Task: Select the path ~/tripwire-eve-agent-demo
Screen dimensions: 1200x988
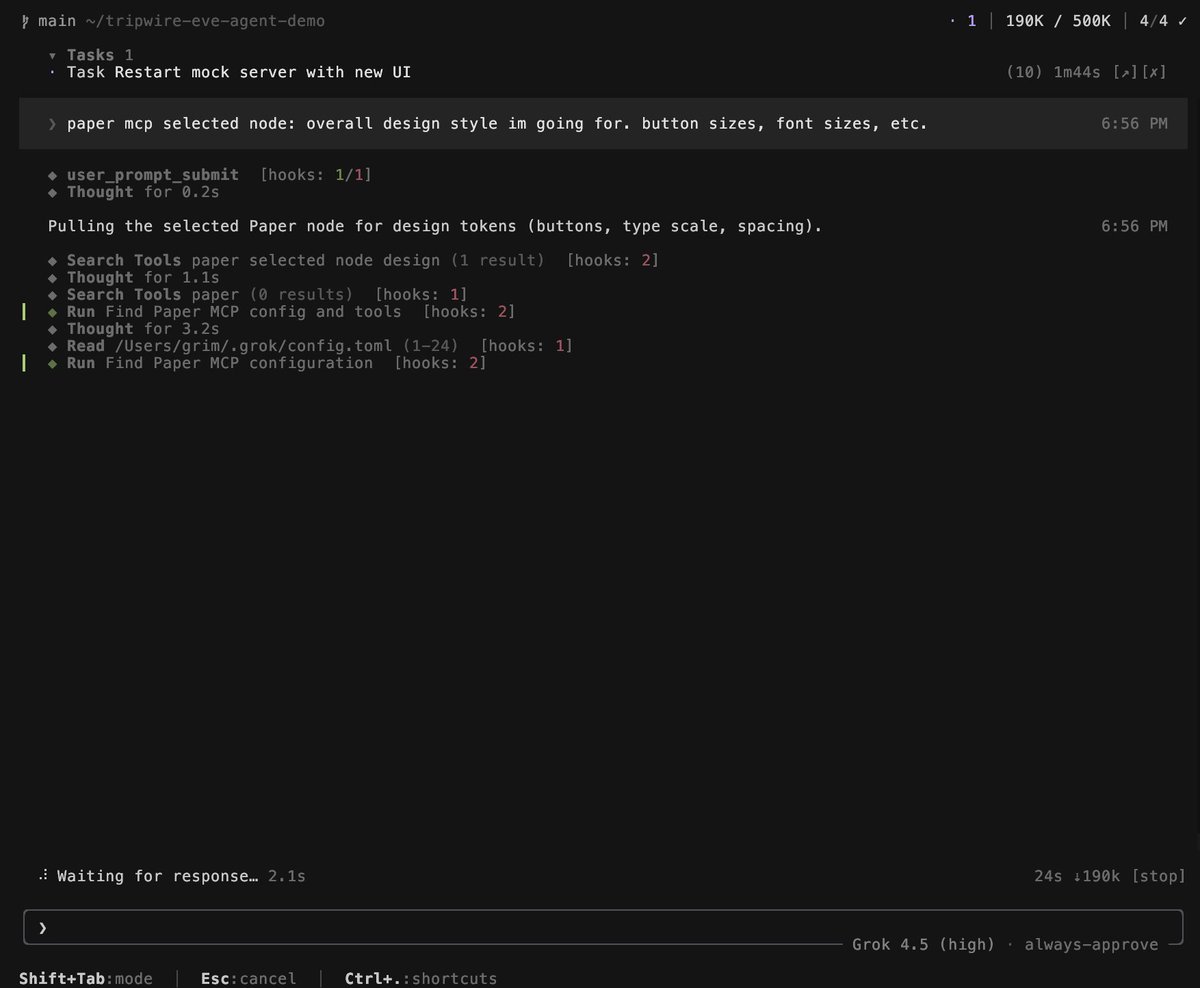Action: 205,20
